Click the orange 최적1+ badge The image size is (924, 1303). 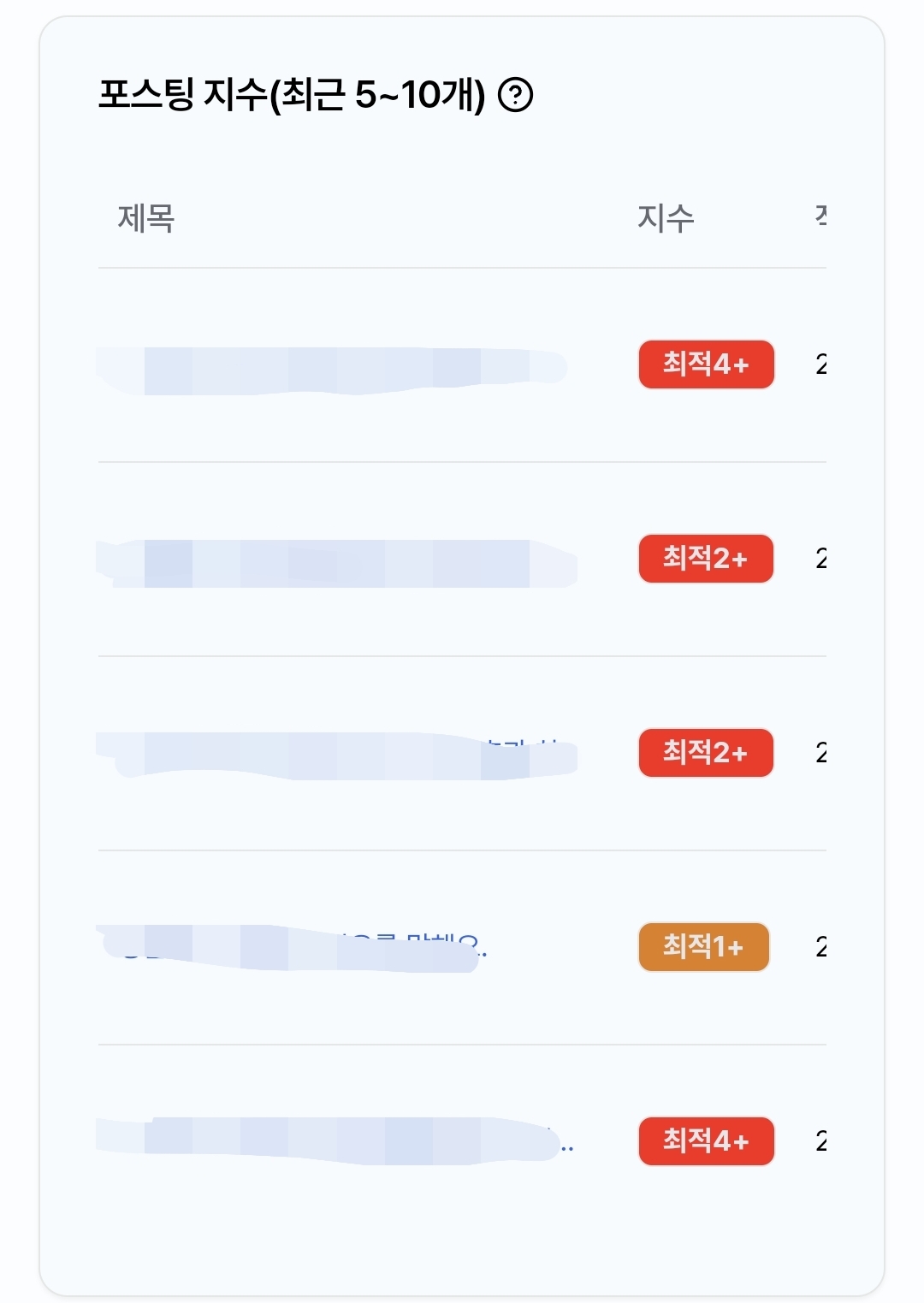704,947
